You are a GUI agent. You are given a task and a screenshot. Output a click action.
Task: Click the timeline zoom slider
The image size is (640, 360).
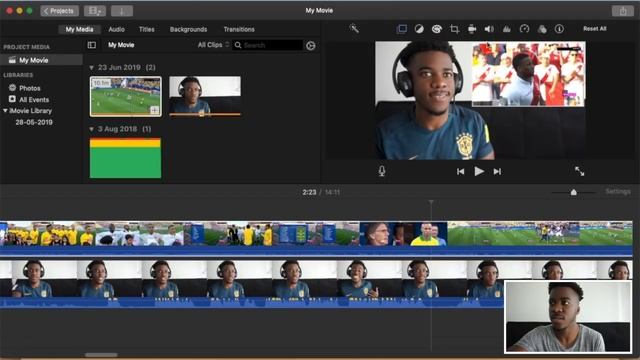tap(573, 192)
